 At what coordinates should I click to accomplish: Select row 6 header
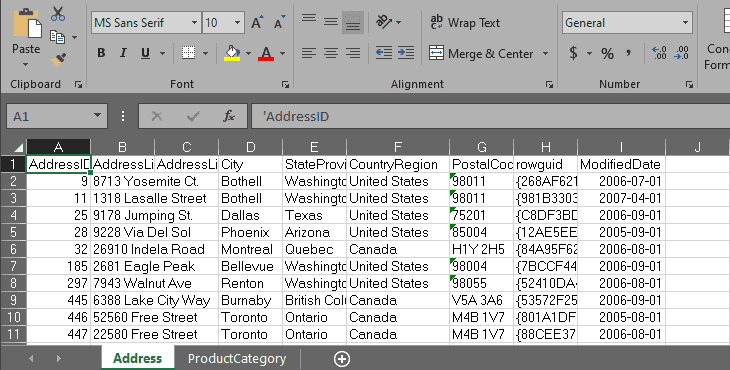point(13,249)
